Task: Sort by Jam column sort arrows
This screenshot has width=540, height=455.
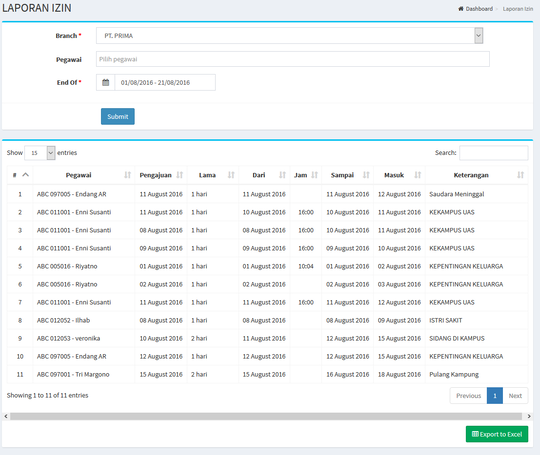Action: tap(314, 175)
